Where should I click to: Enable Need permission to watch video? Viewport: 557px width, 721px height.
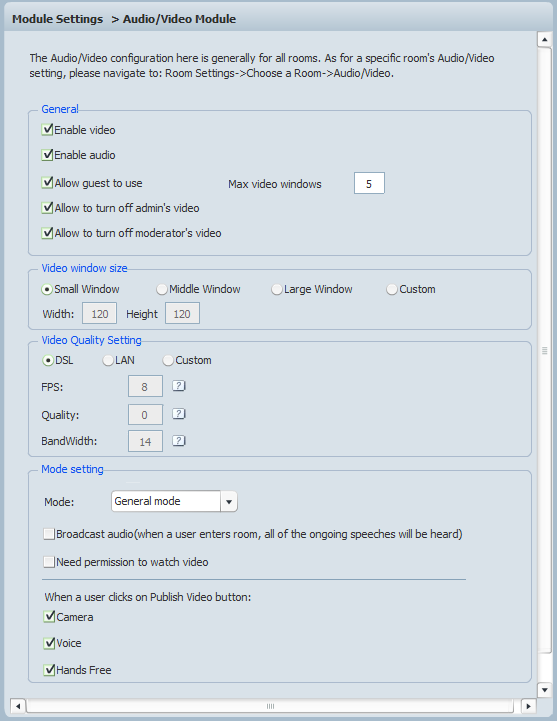pyautogui.click(x=49, y=562)
